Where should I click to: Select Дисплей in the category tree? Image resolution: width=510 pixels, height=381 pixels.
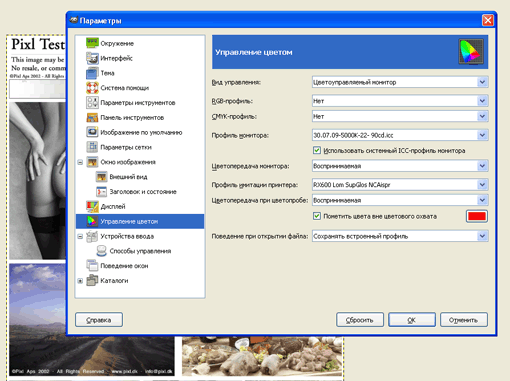[113, 207]
